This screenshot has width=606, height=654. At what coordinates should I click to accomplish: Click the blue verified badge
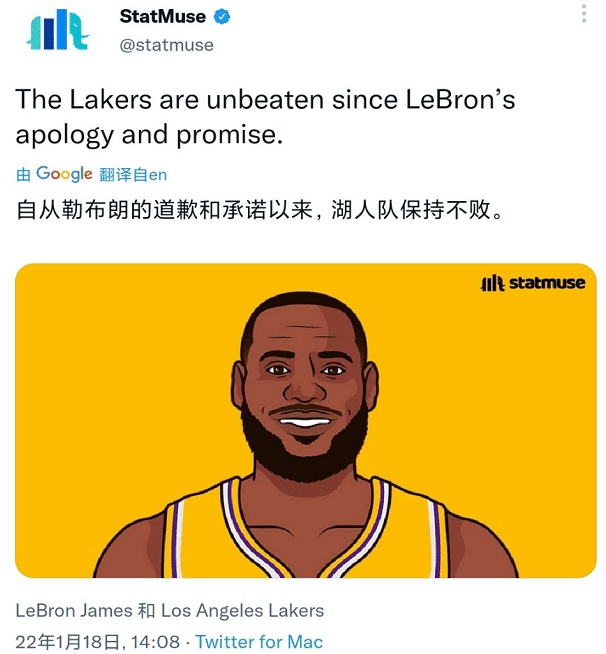[222, 17]
